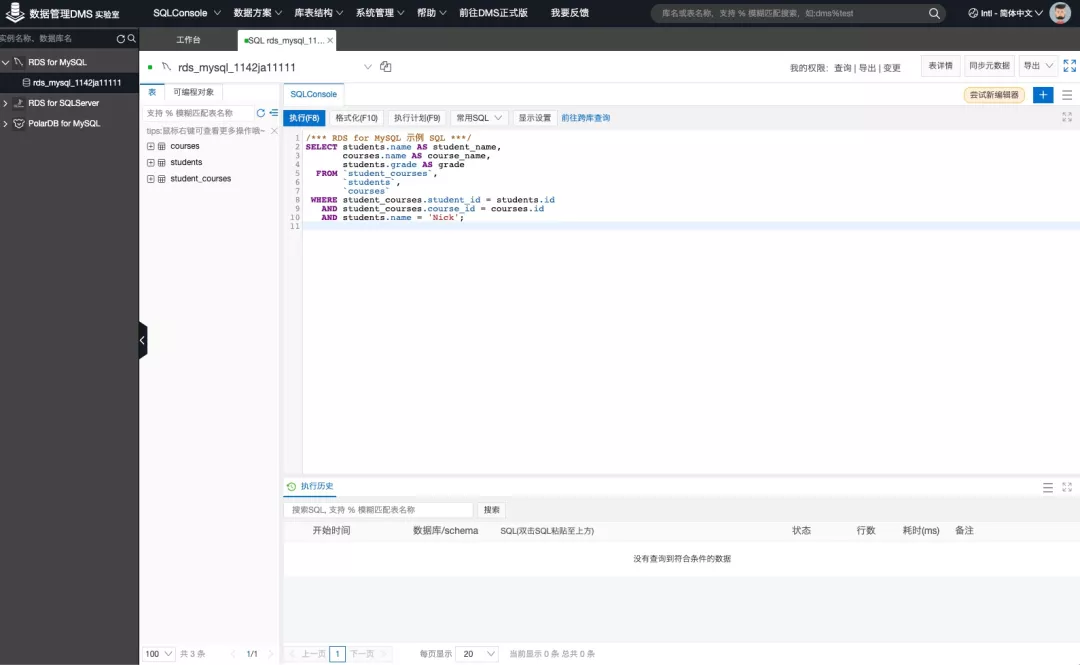Screen dimensions: 1080x665
Task: Change rows per page dropdown showing 20
Action: click(x=479, y=654)
